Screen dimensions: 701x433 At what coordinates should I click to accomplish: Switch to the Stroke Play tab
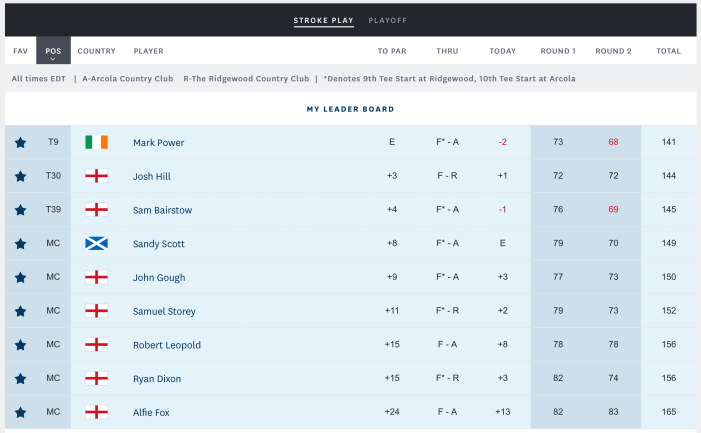323,20
